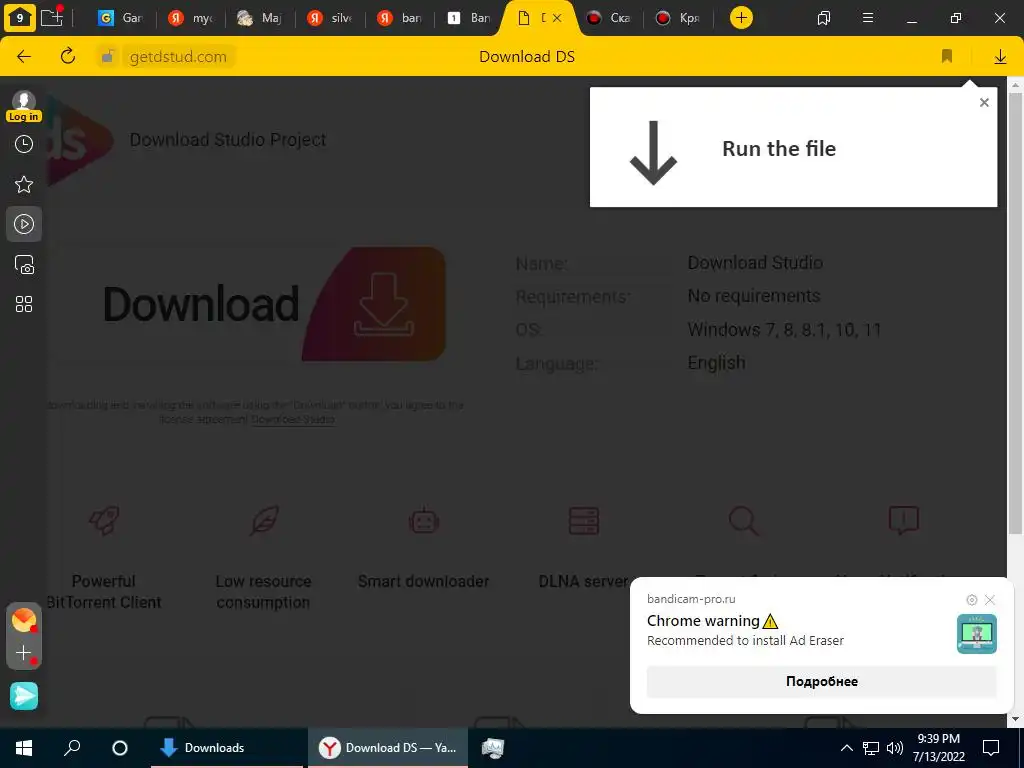Click the 'Run the file' download prompt
Screen dimensions: 1024x768
(793, 148)
